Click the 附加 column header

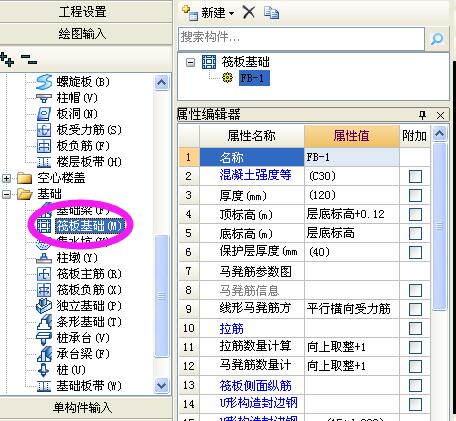414,136
